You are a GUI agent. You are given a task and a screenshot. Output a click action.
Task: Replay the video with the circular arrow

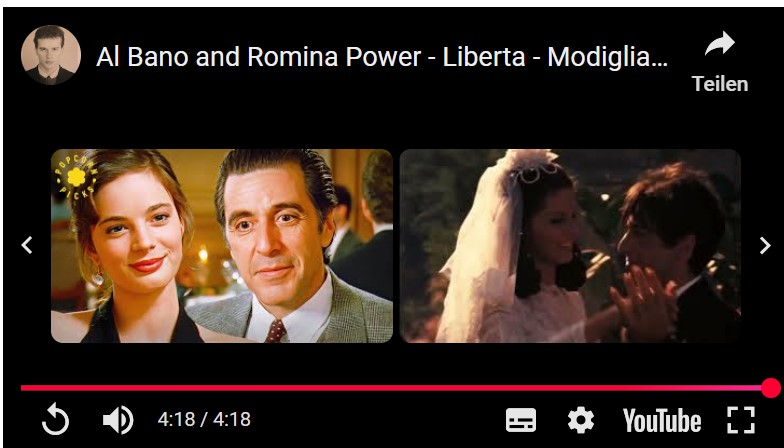55,420
